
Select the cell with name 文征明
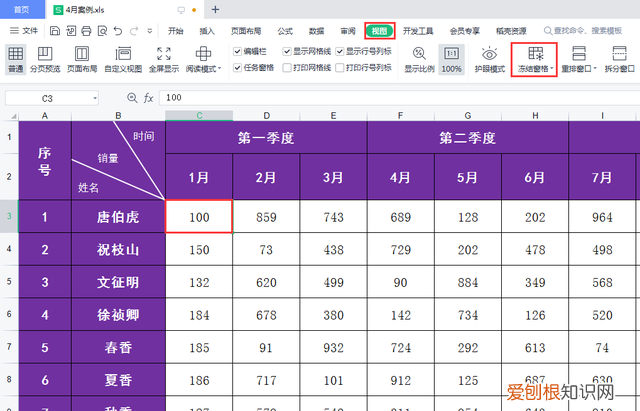click(118, 282)
